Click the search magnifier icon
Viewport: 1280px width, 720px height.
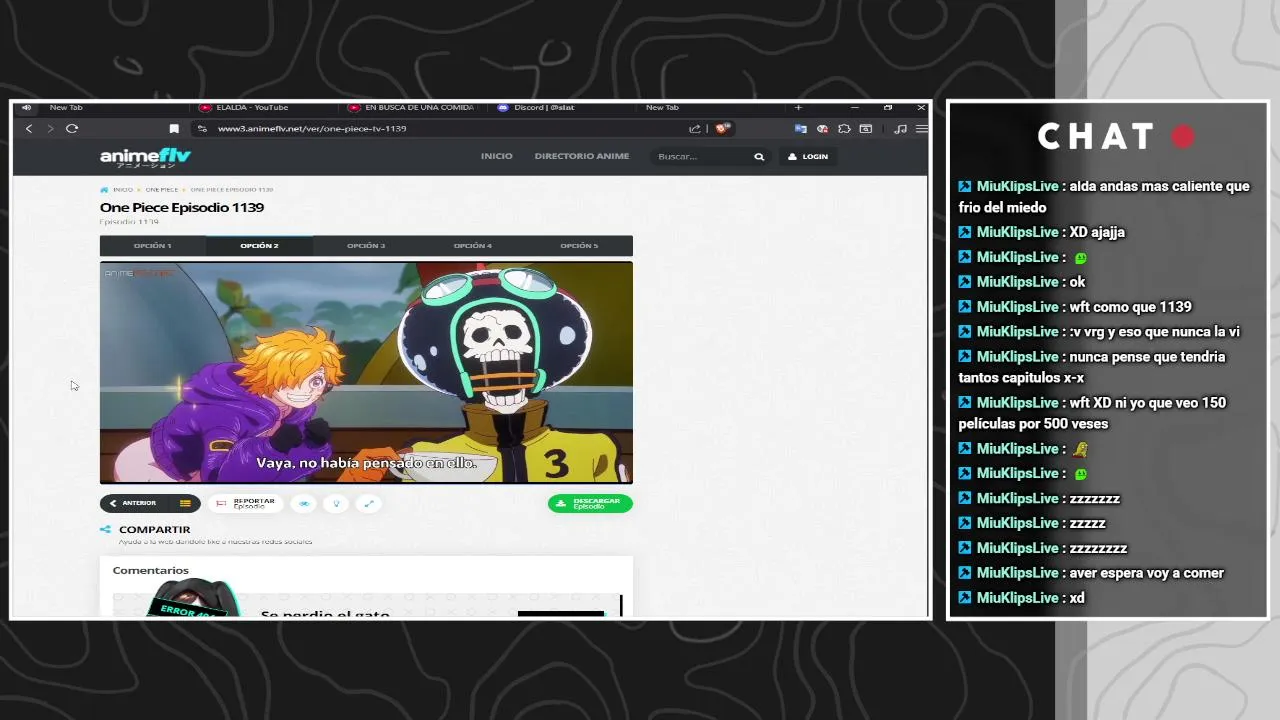click(x=759, y=157)
